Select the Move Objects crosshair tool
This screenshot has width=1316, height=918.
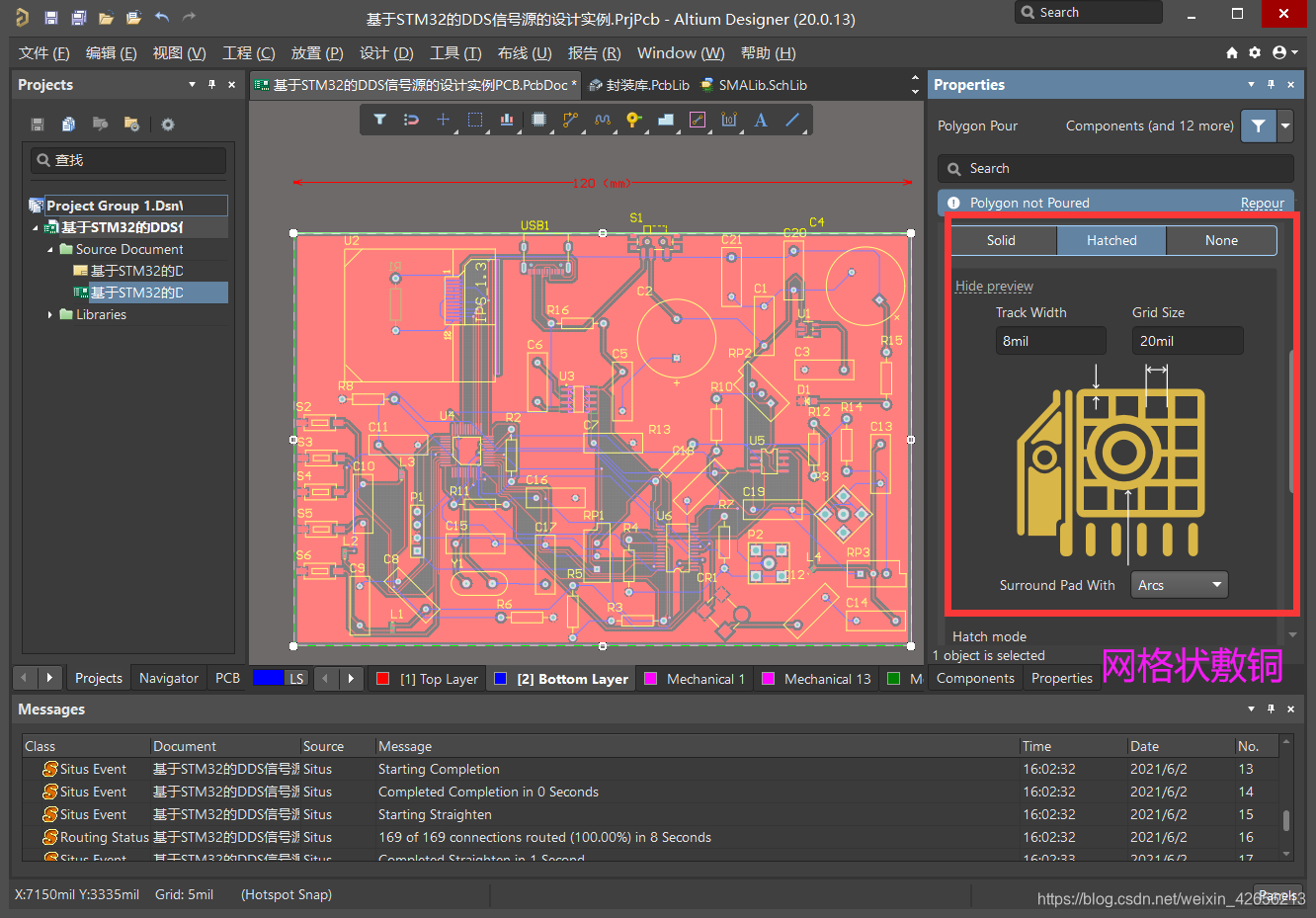tap(443, 120)
